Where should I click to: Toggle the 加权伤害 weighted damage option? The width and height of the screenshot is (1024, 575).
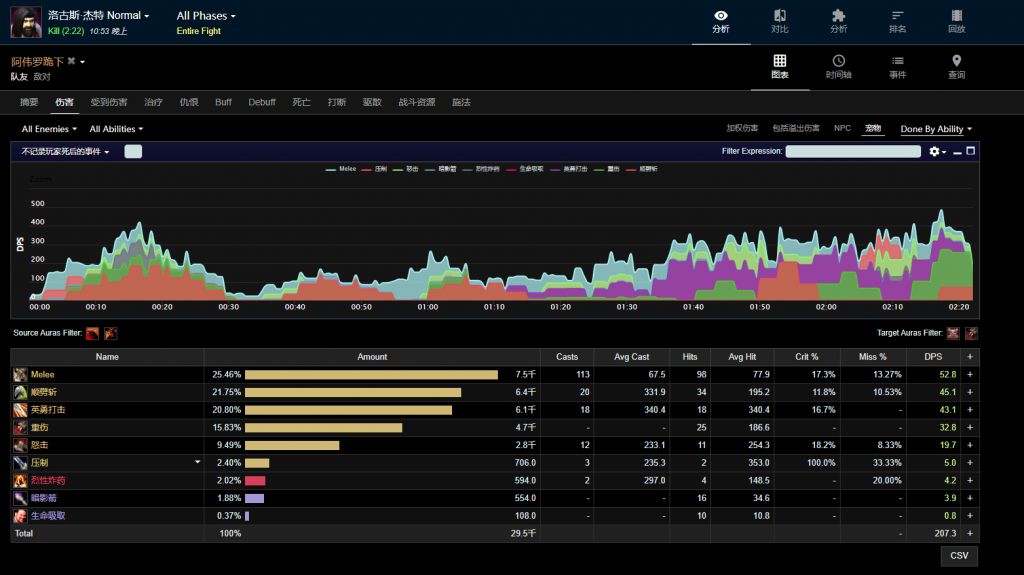tap(742, 129)
